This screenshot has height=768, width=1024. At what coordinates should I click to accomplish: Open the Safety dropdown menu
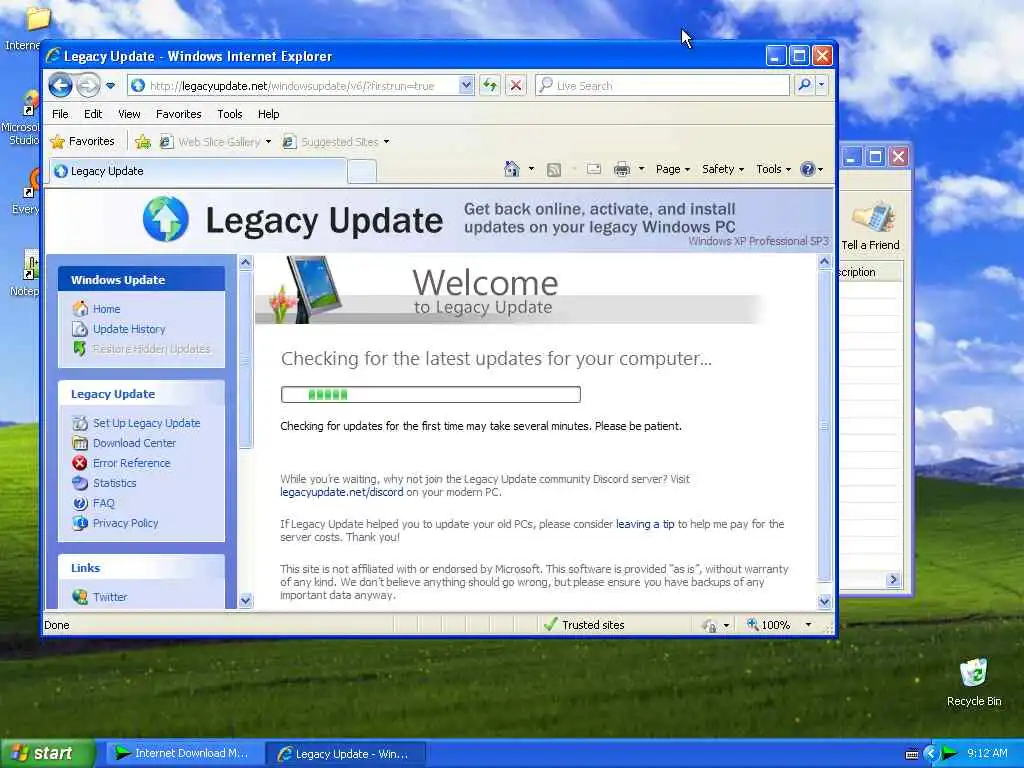pyautogui.click(x=723, y=169)
